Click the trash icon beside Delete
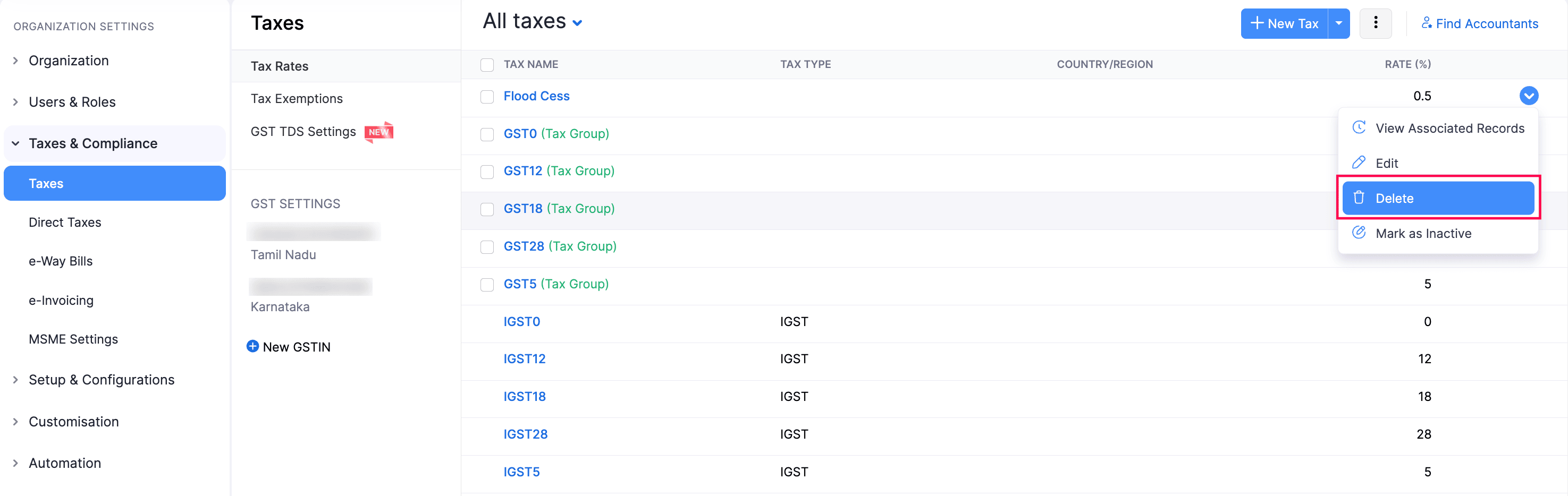The image size is (1568, 496). click(1359, 198)
